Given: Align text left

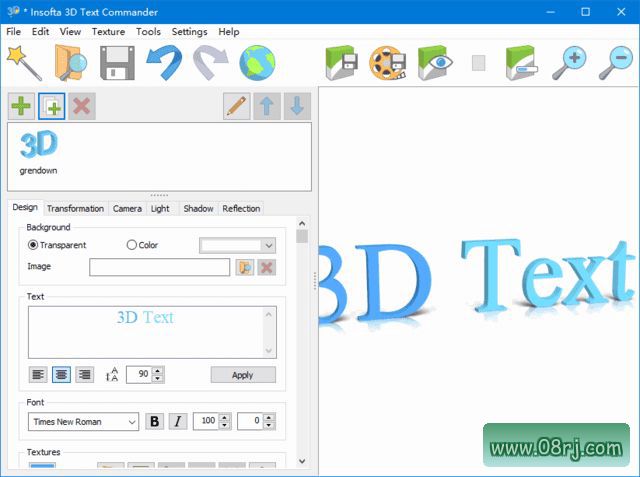Looking at the screenshot, I should pyautogui.click(x=38, y=375).
